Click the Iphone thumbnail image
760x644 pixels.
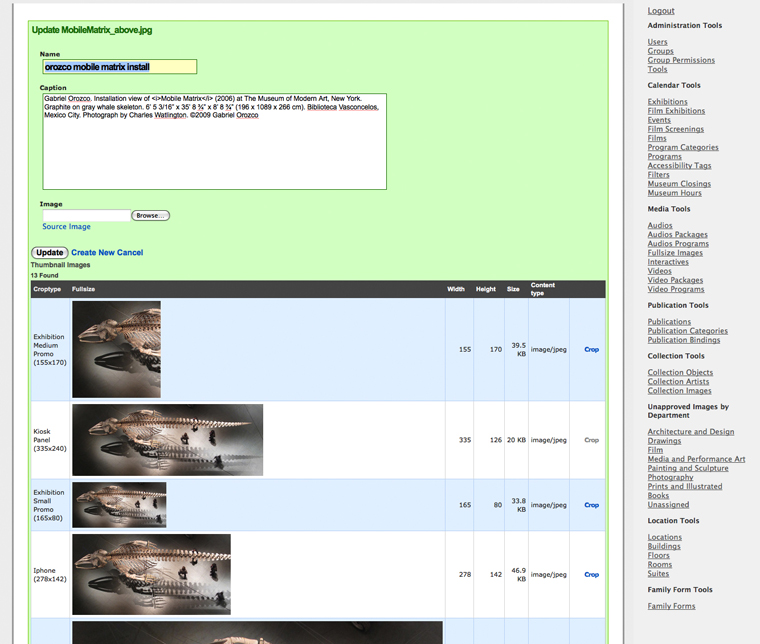(151, 574)
